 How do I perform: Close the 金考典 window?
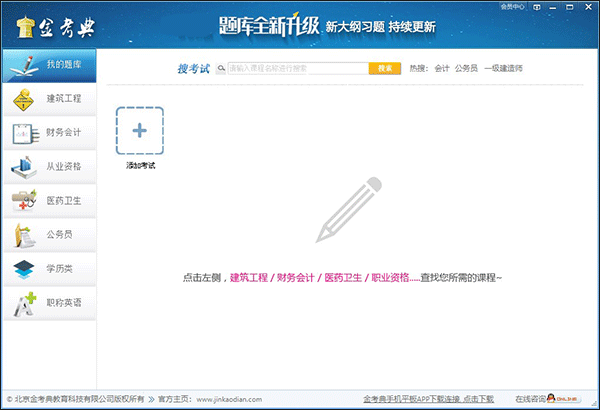pos(589,7)
